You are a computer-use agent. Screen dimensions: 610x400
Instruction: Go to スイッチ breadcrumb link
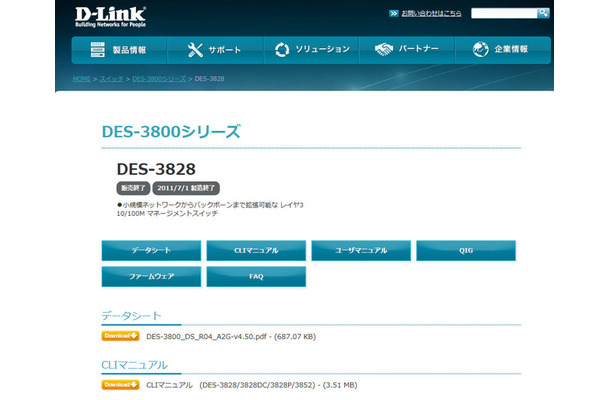(x=111, y=79)
